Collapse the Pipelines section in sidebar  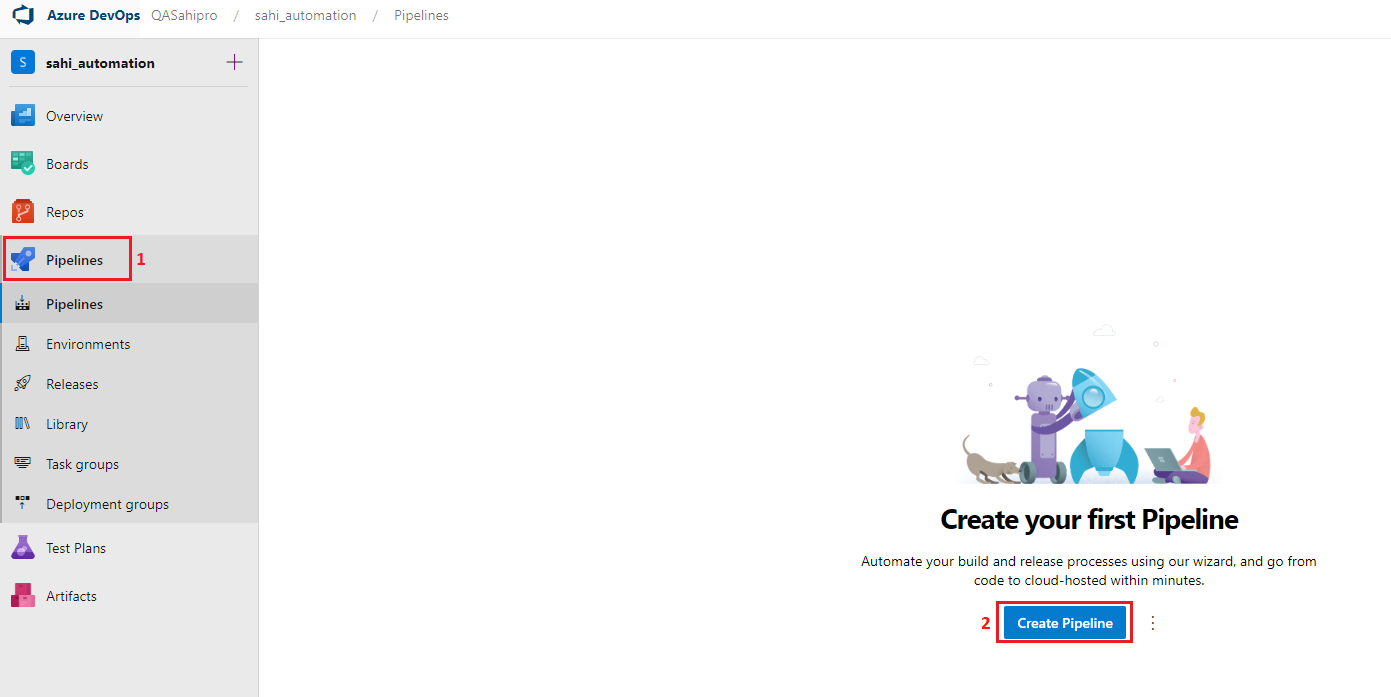point(74,260)
